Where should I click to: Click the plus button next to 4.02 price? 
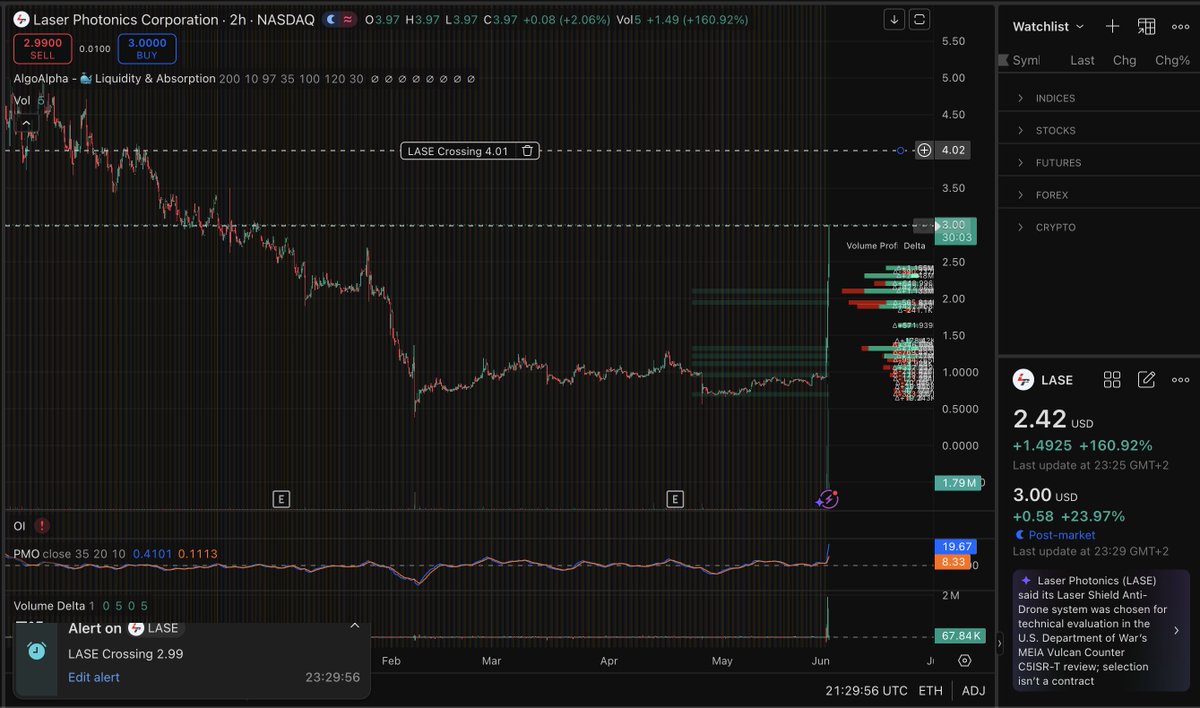click(924, 150)
